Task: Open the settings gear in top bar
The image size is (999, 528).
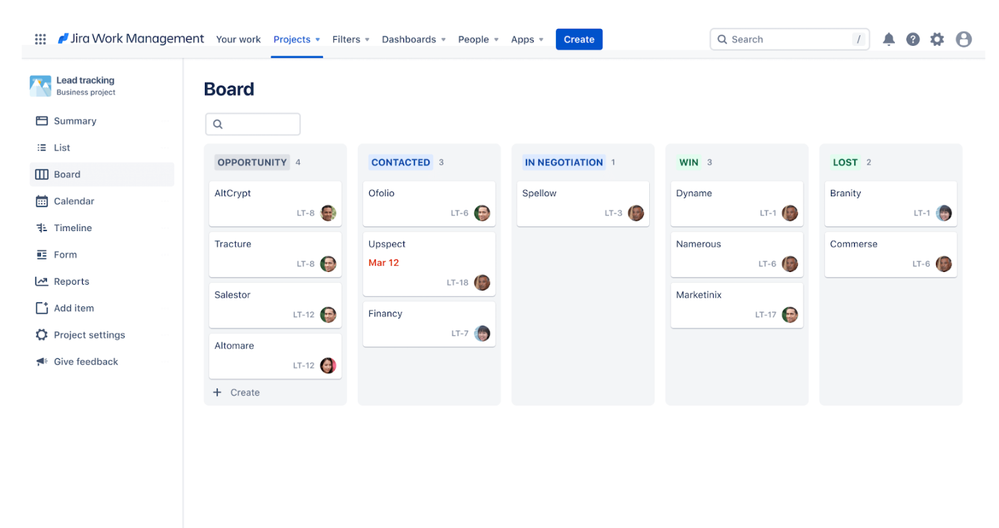Action: click(x=937, y=39)
